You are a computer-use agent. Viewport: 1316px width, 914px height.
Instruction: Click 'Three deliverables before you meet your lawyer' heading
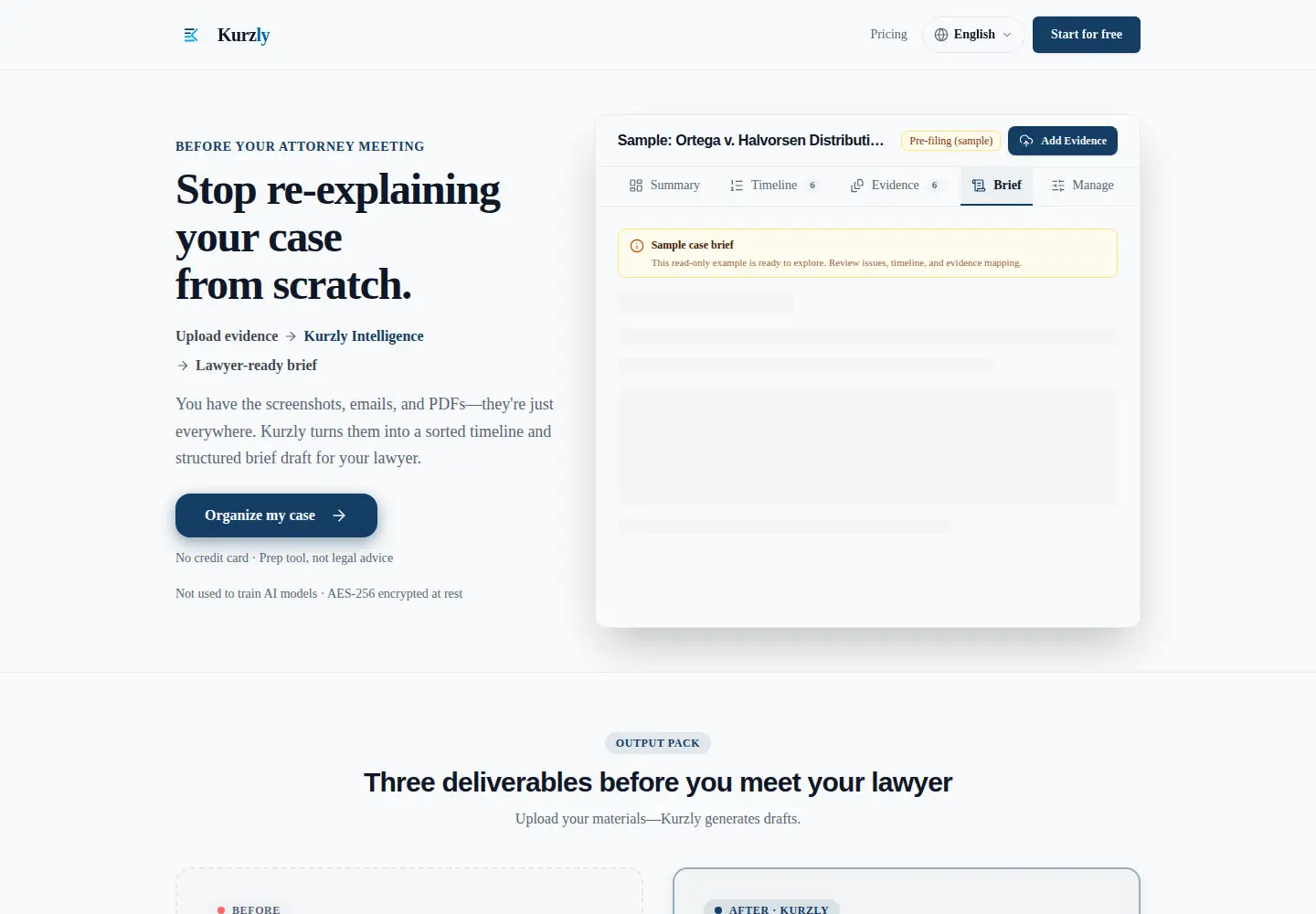pos(658,782)
